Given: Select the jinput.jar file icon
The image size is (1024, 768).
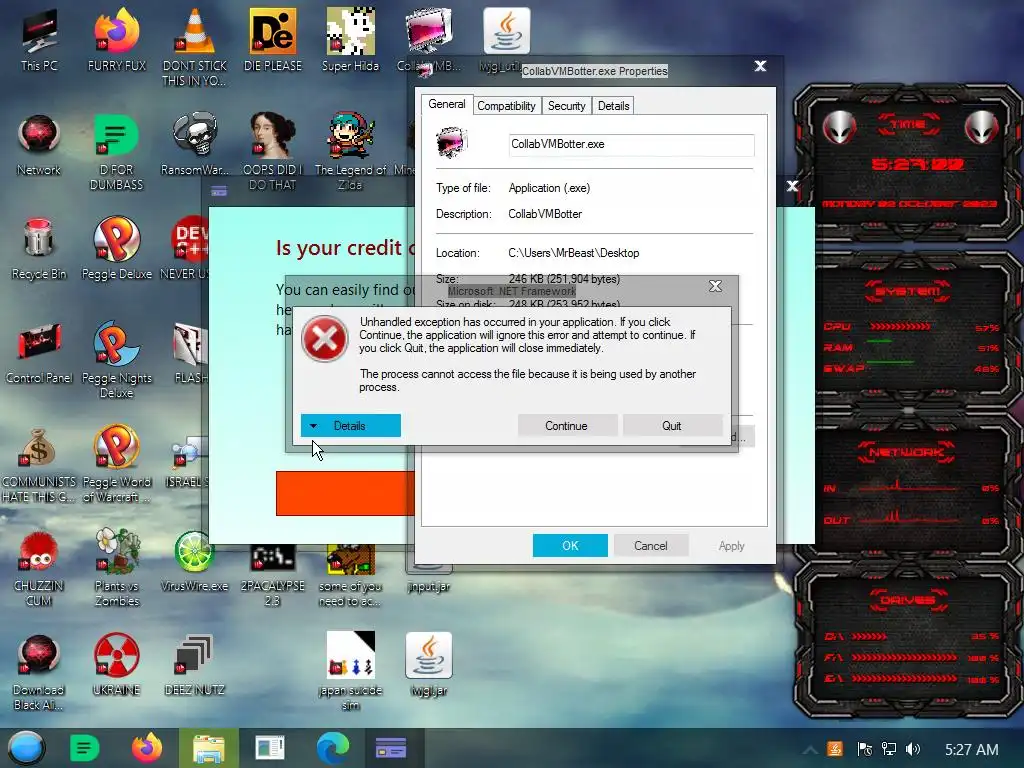Looking at the screenshot, I should 428,578.
